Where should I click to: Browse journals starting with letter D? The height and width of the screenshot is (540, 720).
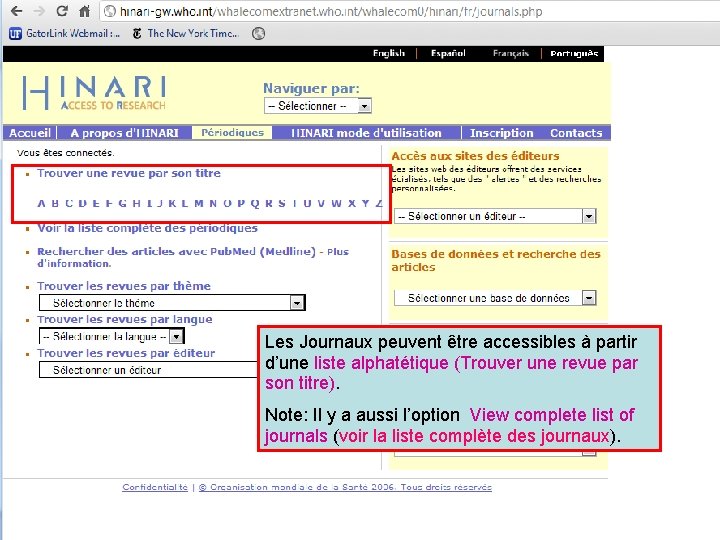click(83, 203)
